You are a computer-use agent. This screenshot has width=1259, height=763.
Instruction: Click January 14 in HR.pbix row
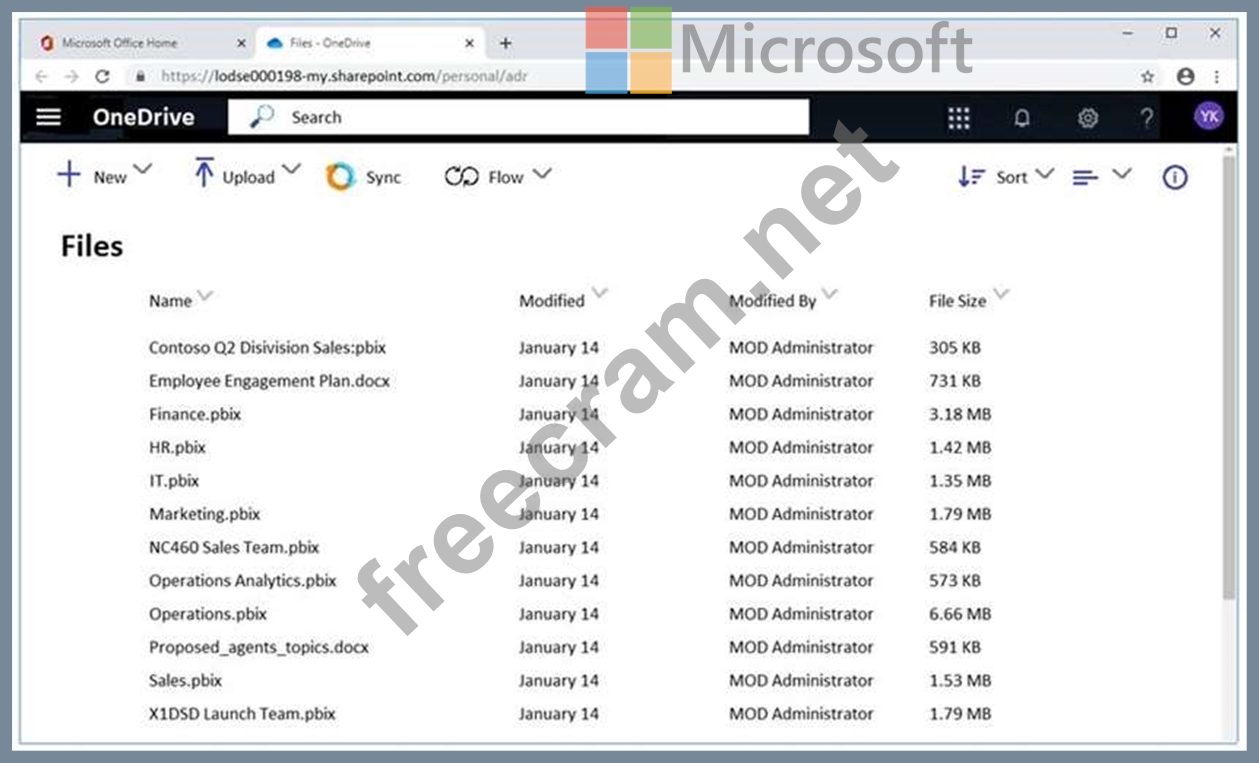(559, 447)
